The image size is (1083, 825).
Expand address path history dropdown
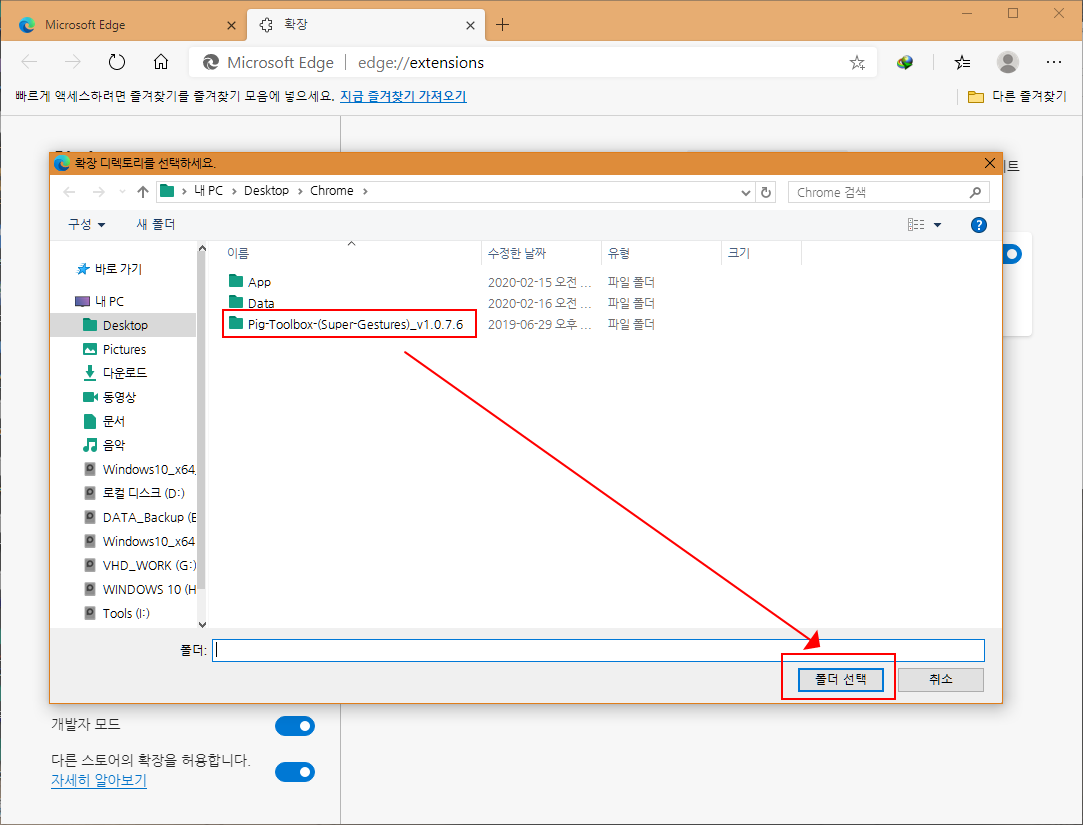click(745, 193)
